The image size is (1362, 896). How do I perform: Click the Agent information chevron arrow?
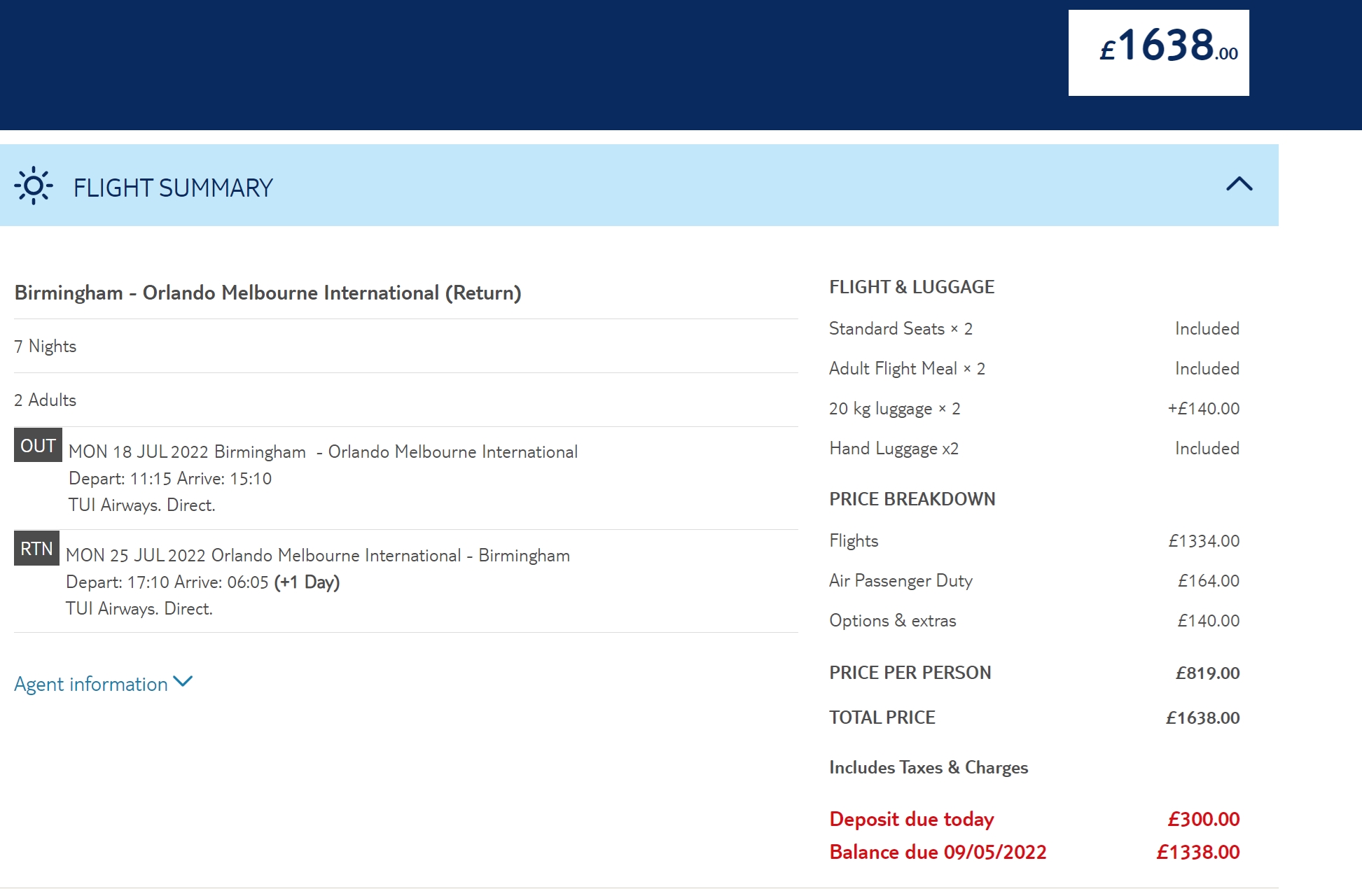(x=183, y=682)
